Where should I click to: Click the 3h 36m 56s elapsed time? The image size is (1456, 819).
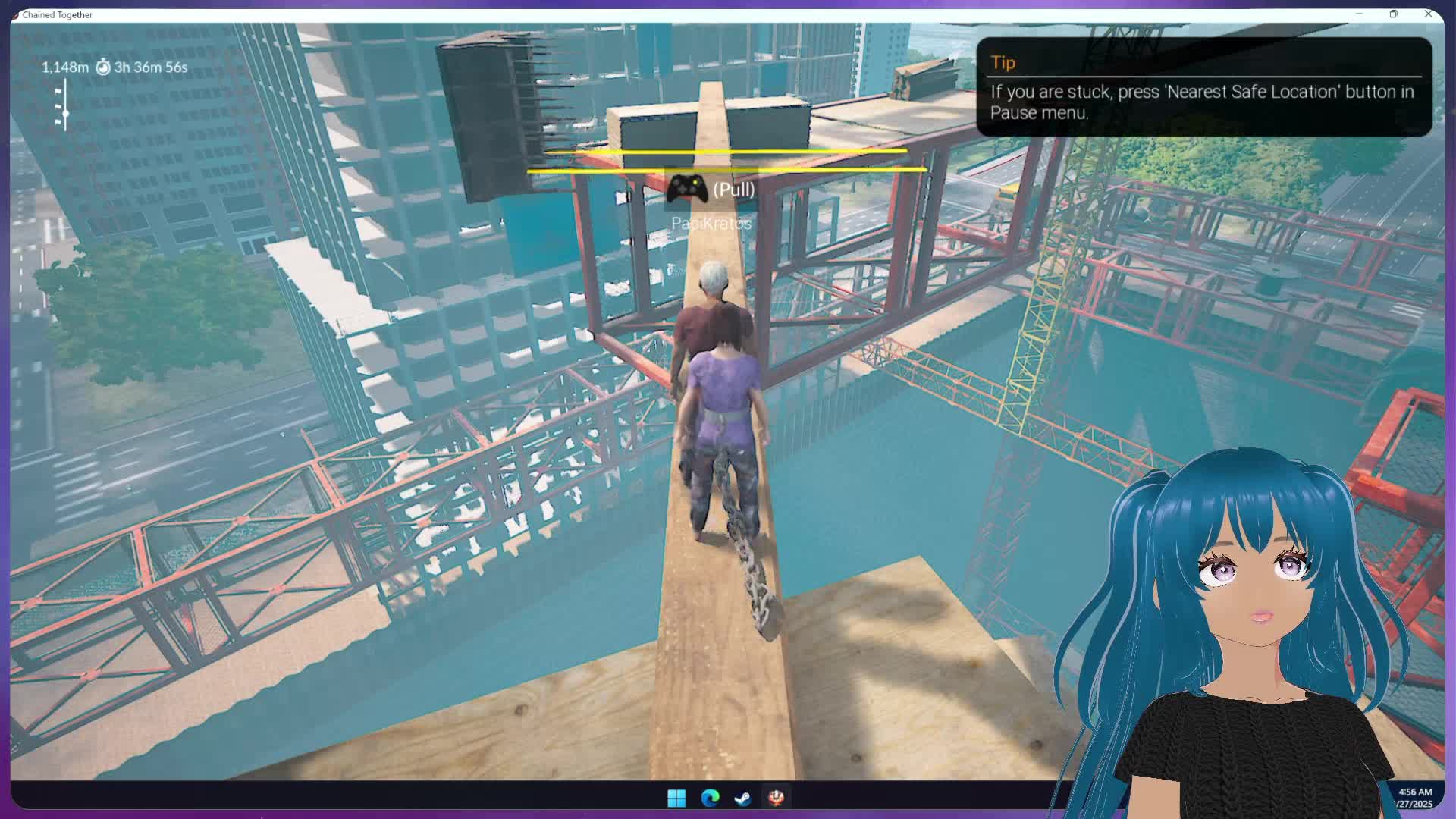point(151,67)
